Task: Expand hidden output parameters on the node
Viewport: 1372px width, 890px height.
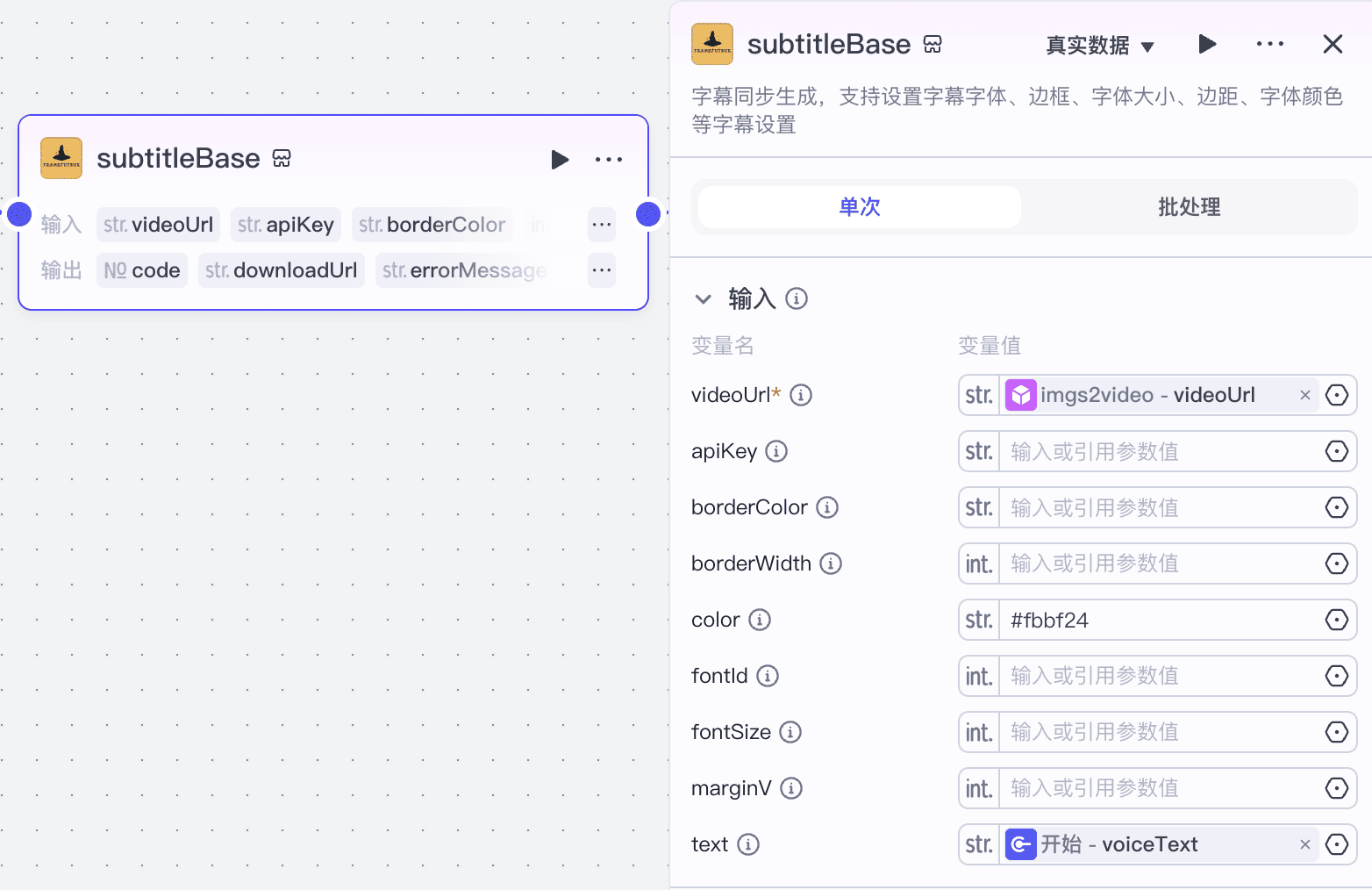Action: coord(602,270)
